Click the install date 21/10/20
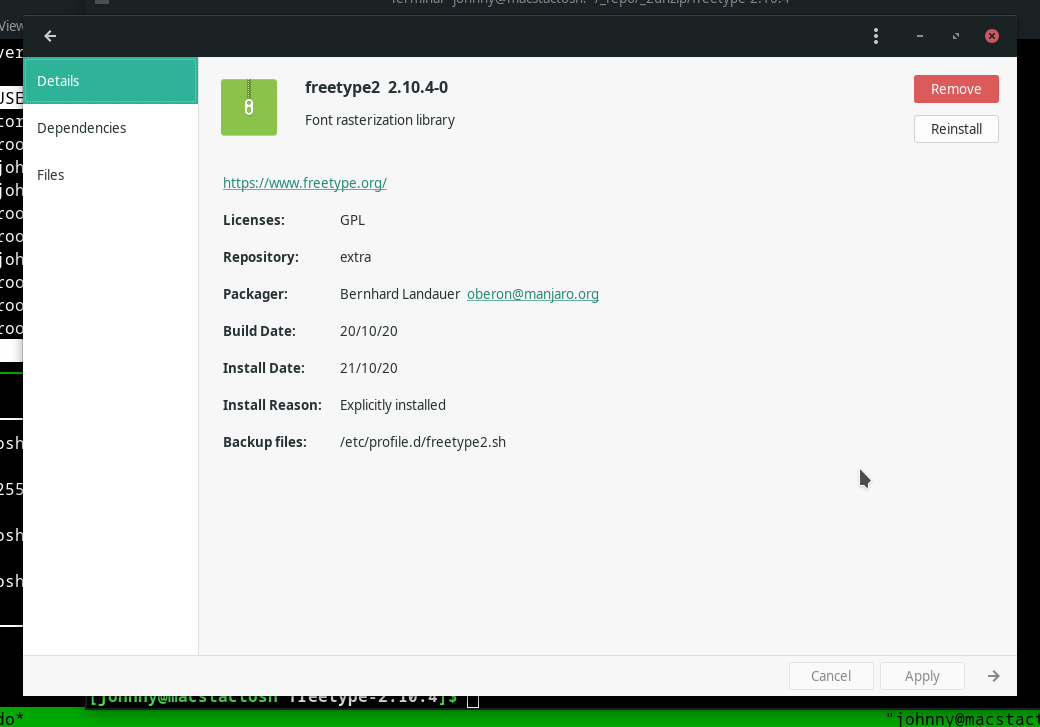 pos(369,368)
